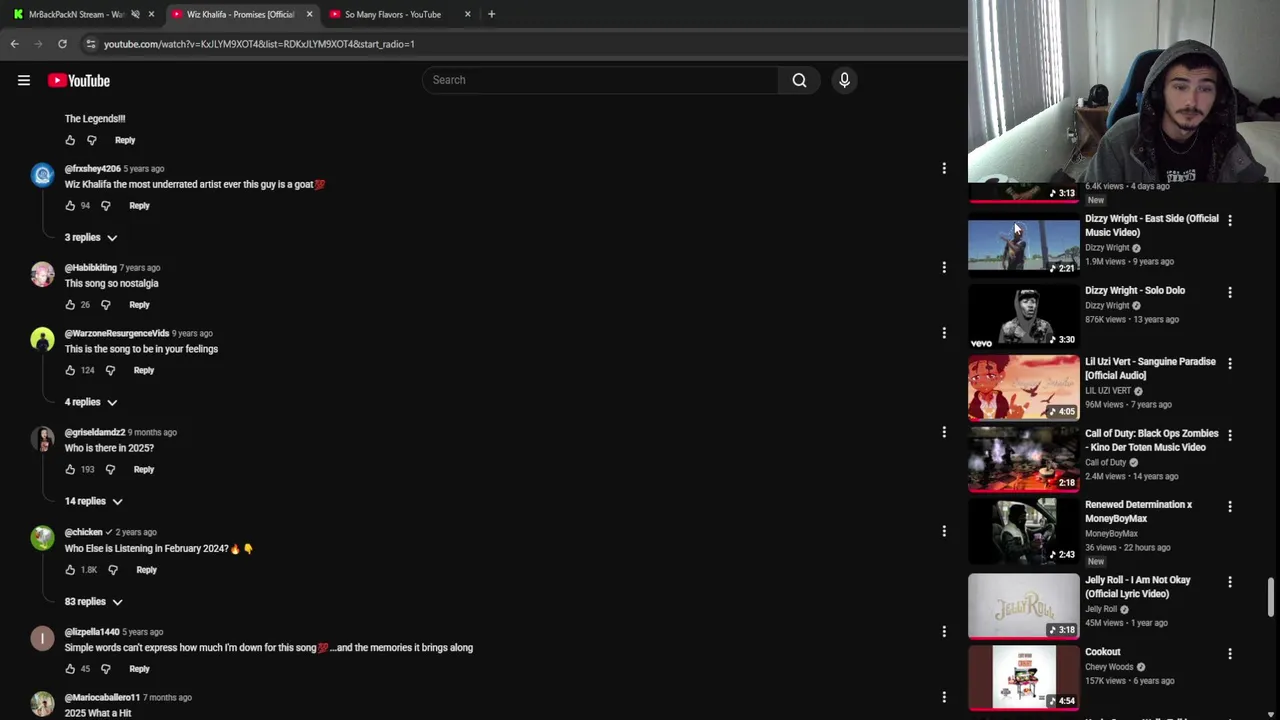The width and height of the screenshot is (1280, 720).
Task: Focus the browser address bar URL
Action: (x=259, y=44)
